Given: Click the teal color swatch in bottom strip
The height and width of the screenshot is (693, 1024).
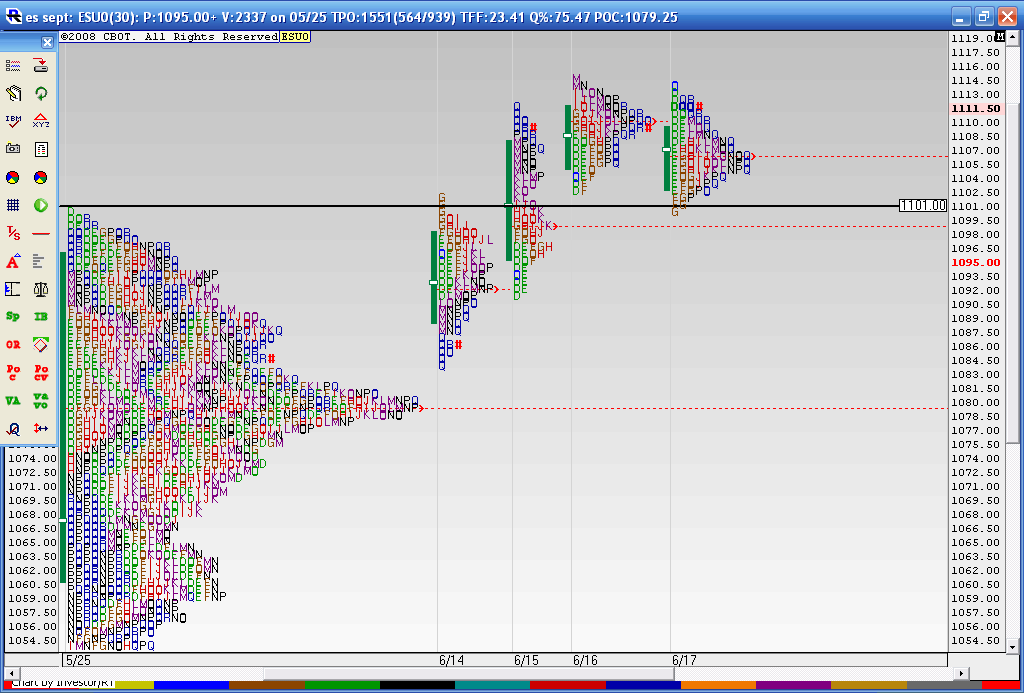Looking at the screenshot, I should (x=492, y=685).
